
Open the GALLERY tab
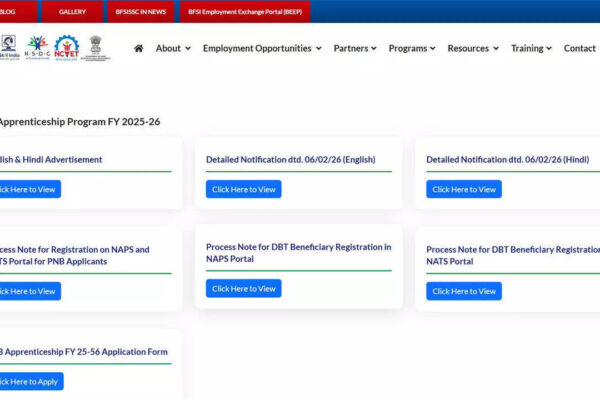coord(72,11)
